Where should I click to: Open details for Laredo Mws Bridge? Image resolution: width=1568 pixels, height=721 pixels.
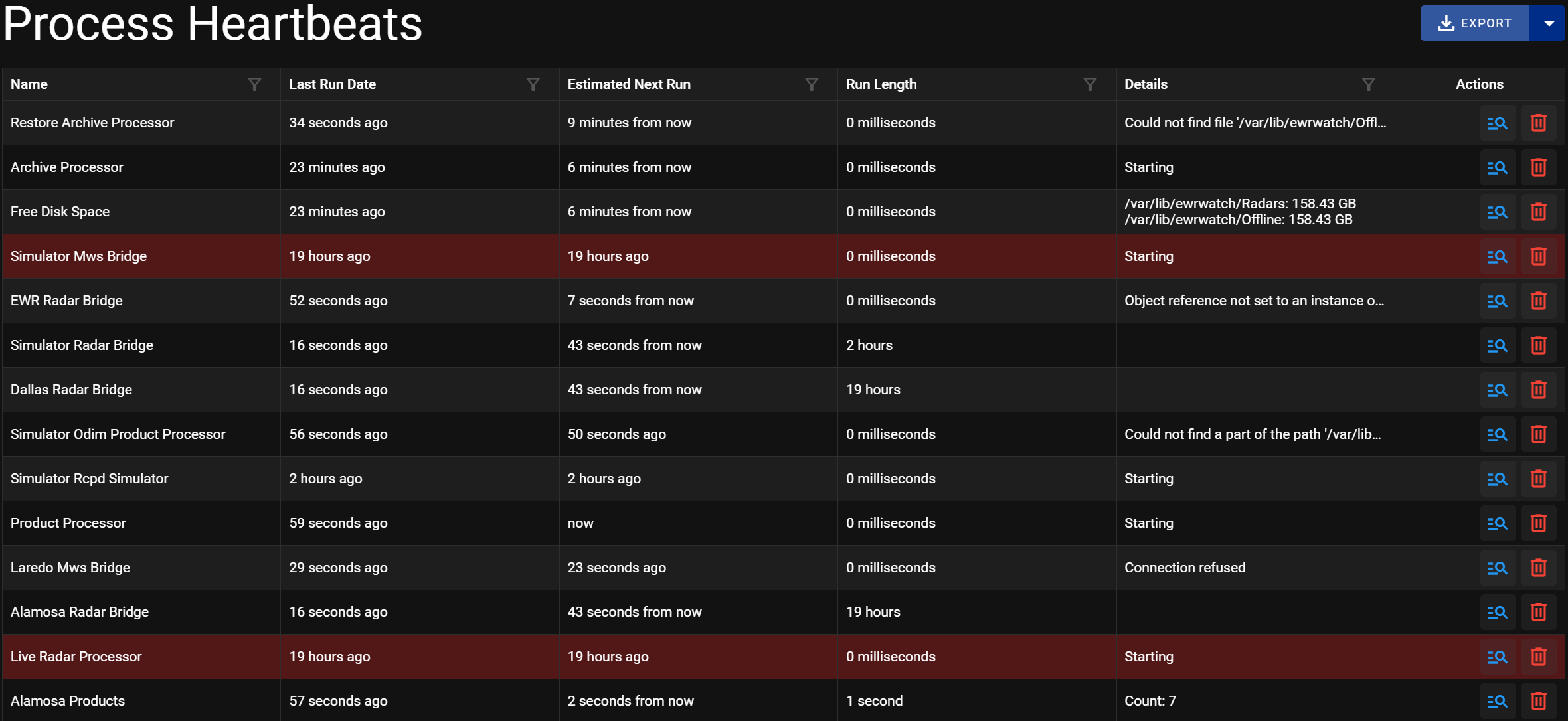coord(1497,568)
